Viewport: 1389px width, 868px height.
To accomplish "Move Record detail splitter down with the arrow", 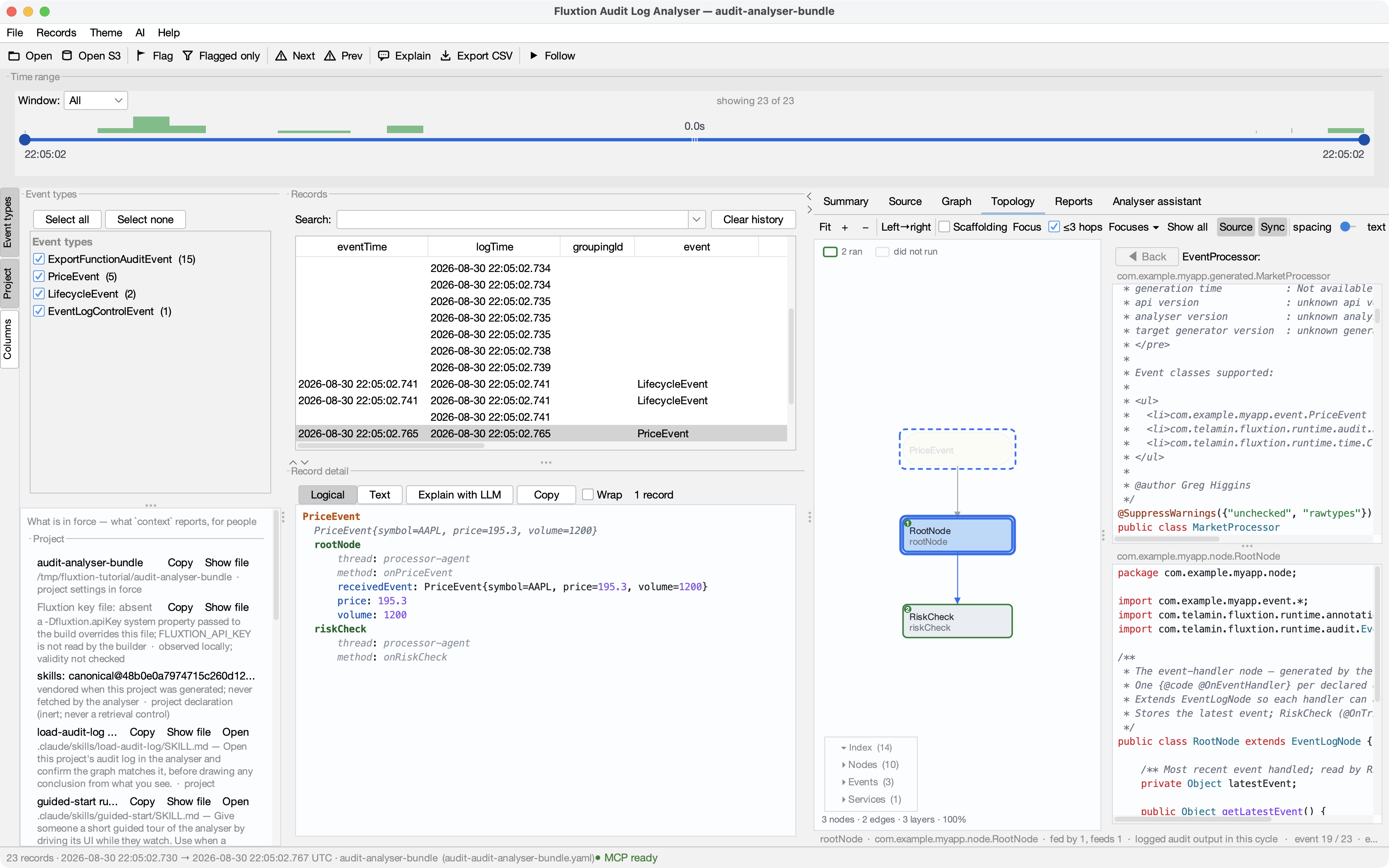I will pyautogui.click(x=305, y=462).
